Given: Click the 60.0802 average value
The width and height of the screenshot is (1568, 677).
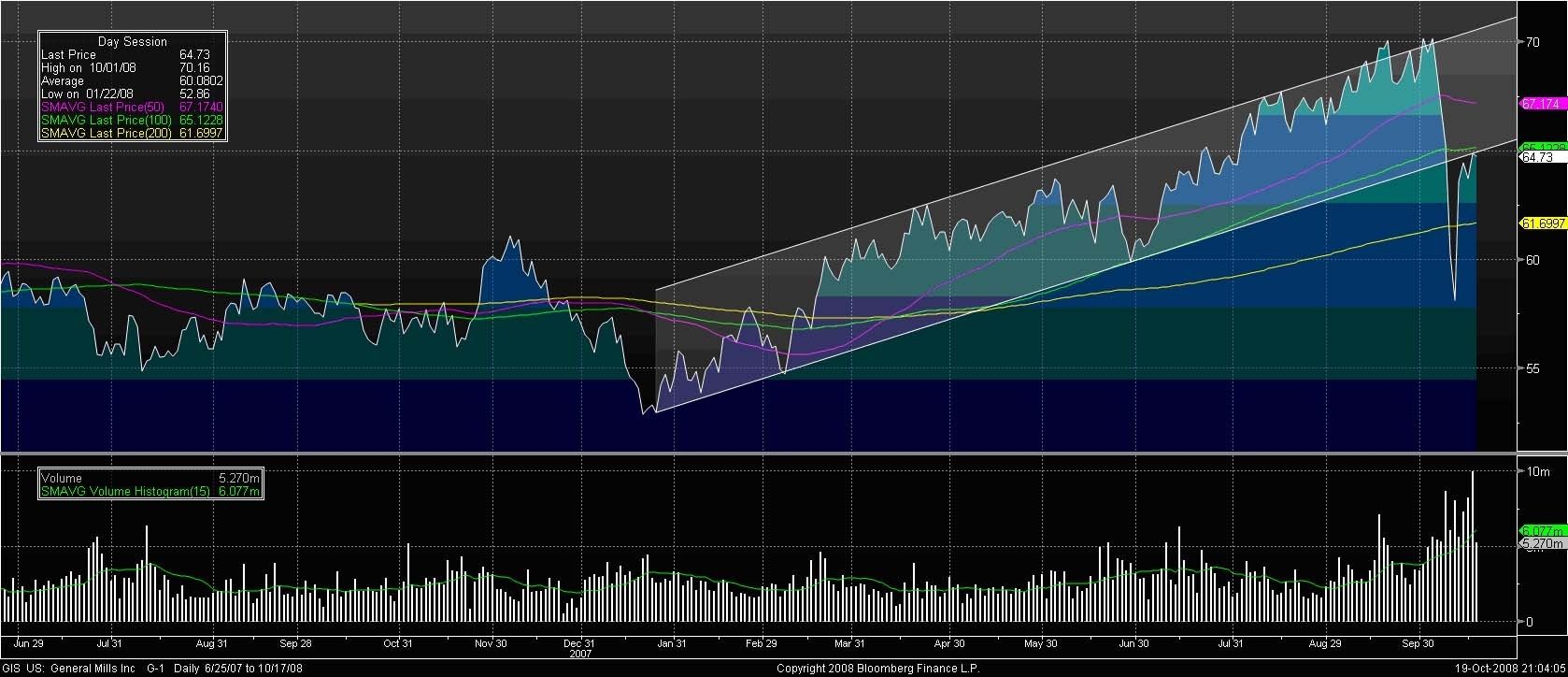Looking at the screenshot, I should [x=202, y=81].
